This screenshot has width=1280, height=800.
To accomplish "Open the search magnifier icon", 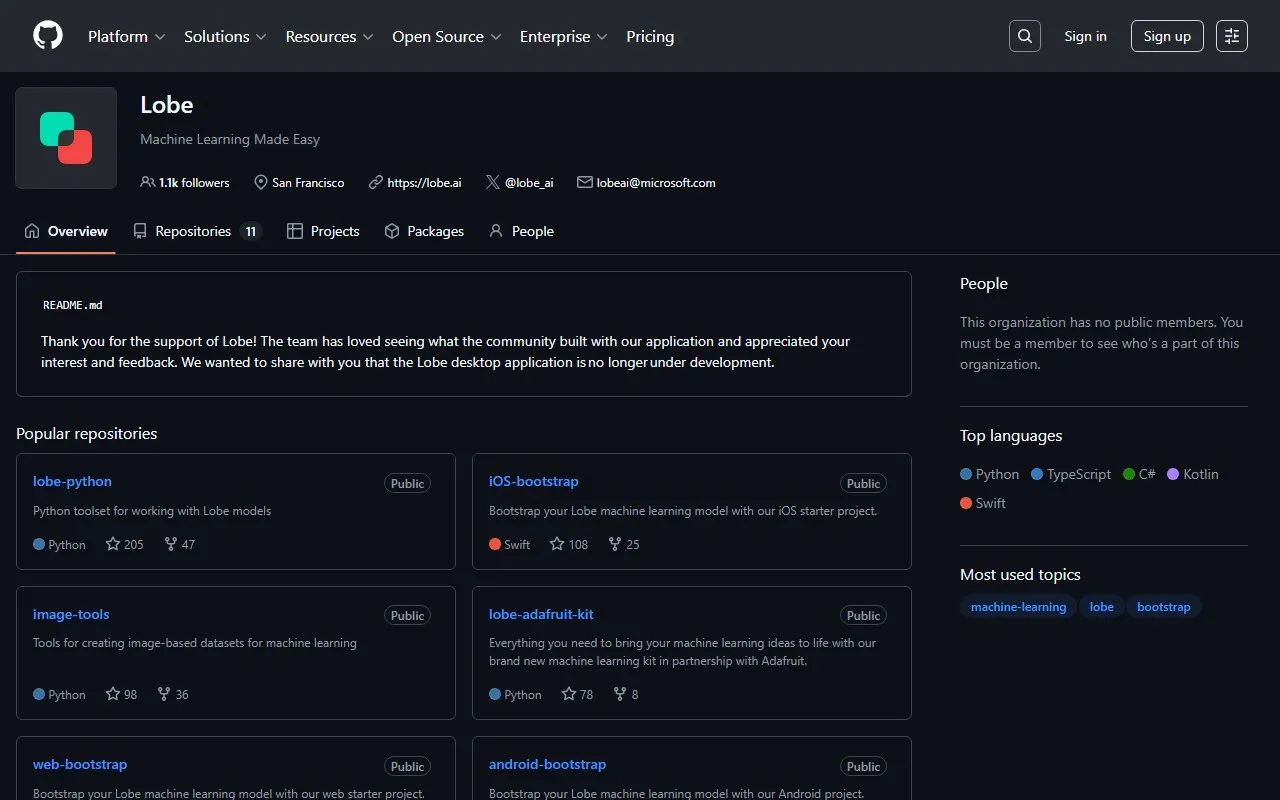I will (x=1025, y=36).
